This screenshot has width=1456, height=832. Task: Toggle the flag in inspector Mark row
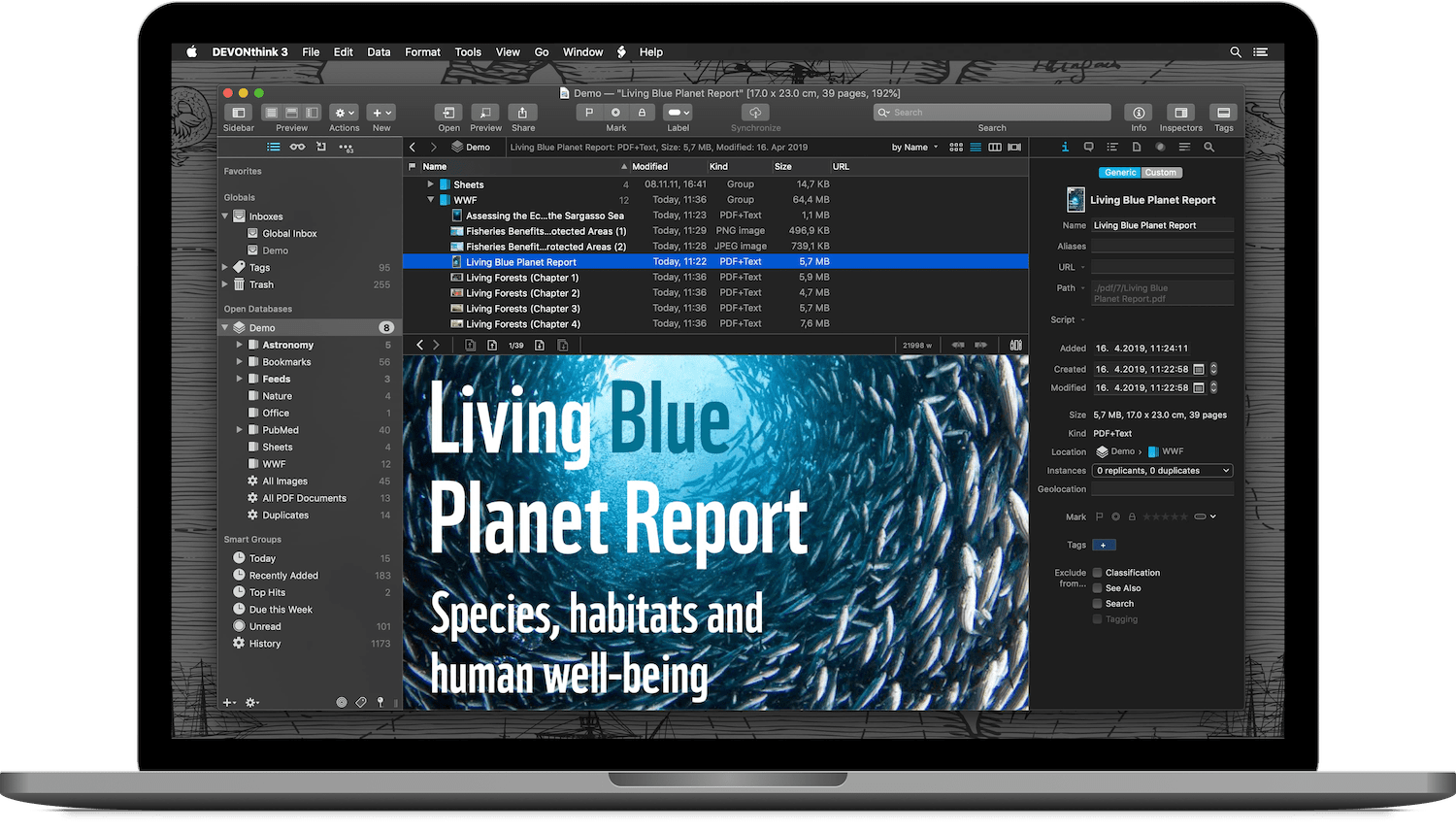(x=1100, y=516)
